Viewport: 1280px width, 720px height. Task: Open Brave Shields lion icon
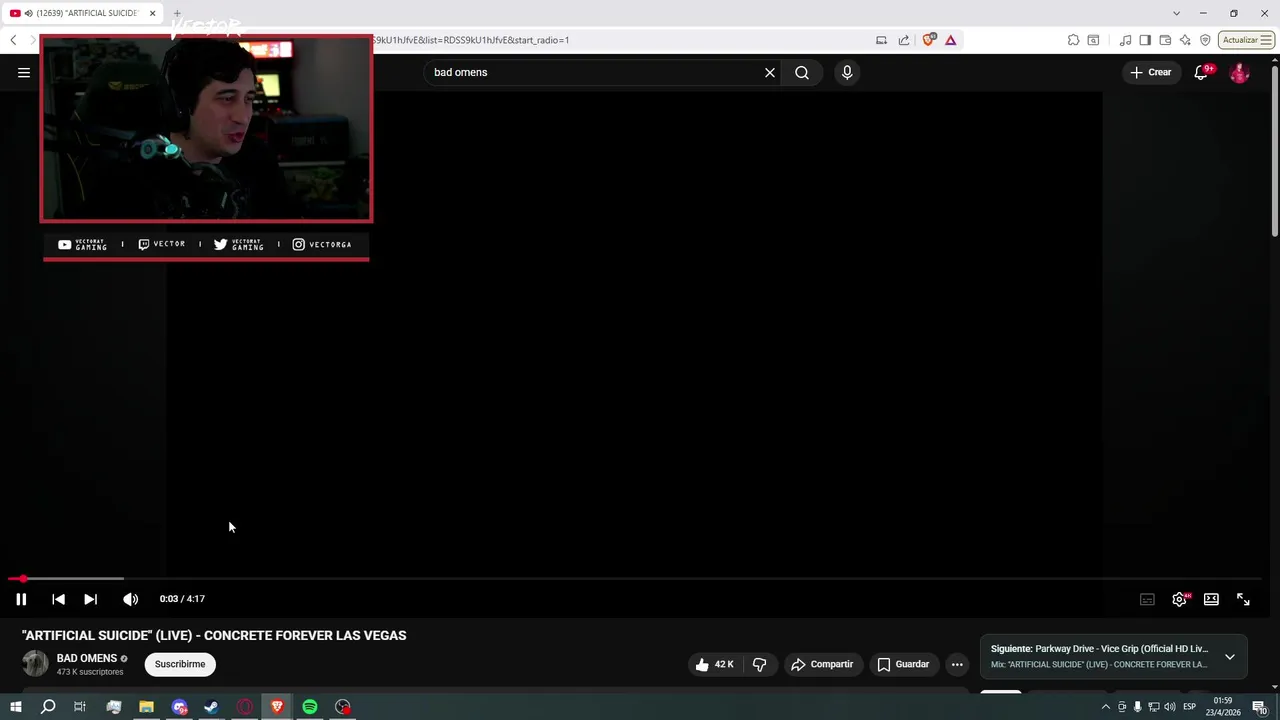(x=929, y=40)
